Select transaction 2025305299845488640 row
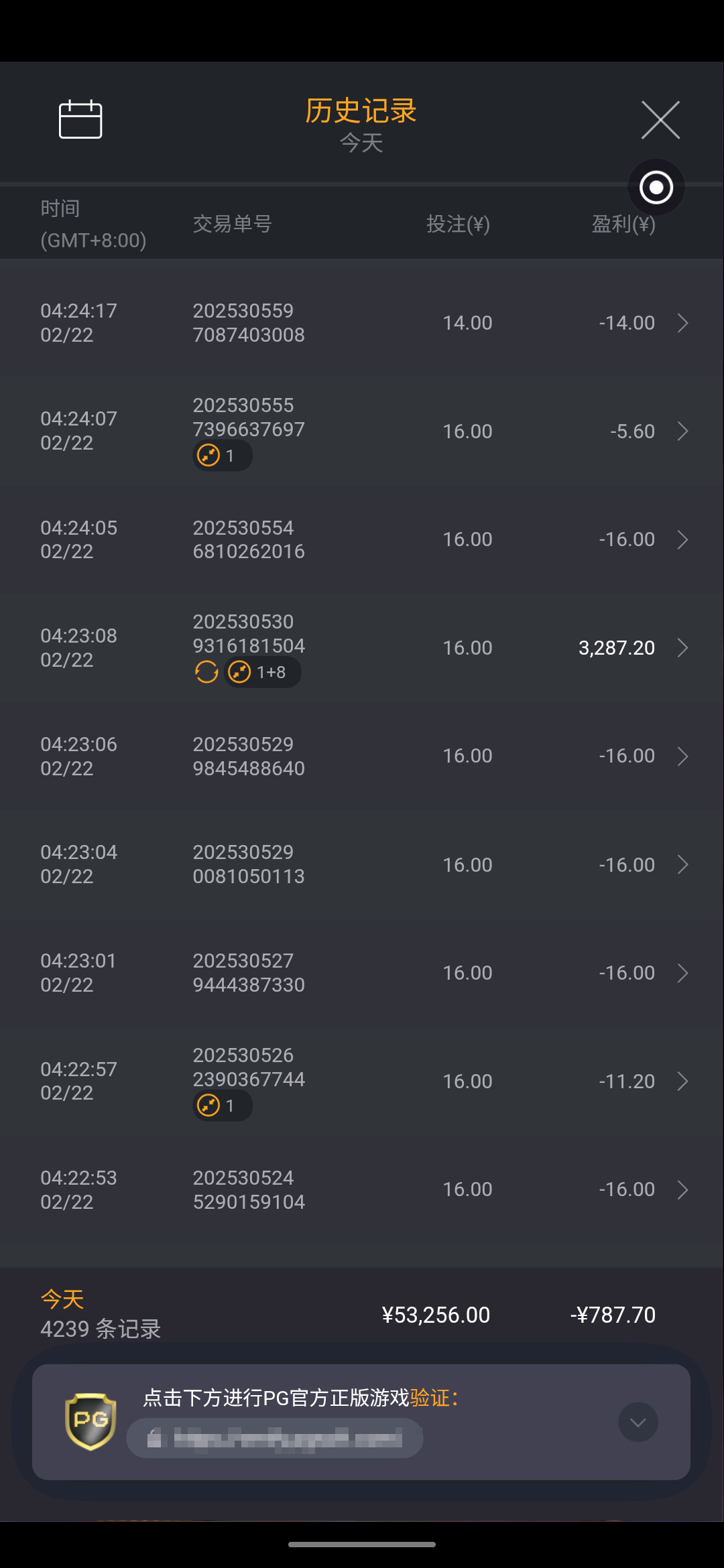This screenshot has width=724, height=1568. 362,756
